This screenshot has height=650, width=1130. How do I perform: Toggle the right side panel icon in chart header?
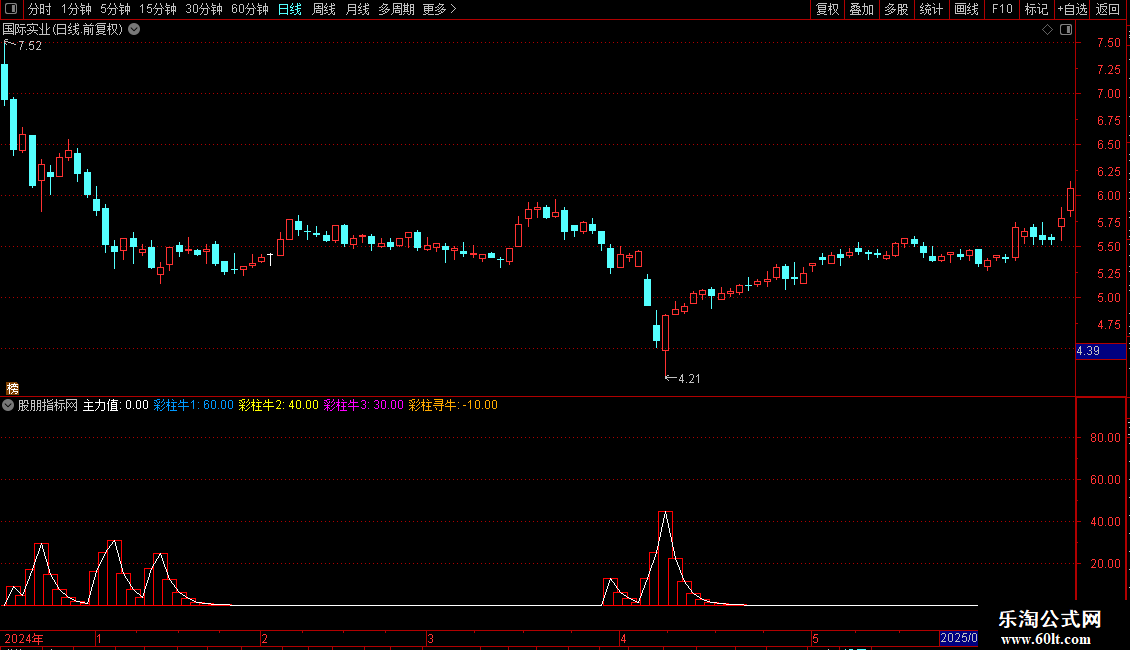pos(1066,30)
